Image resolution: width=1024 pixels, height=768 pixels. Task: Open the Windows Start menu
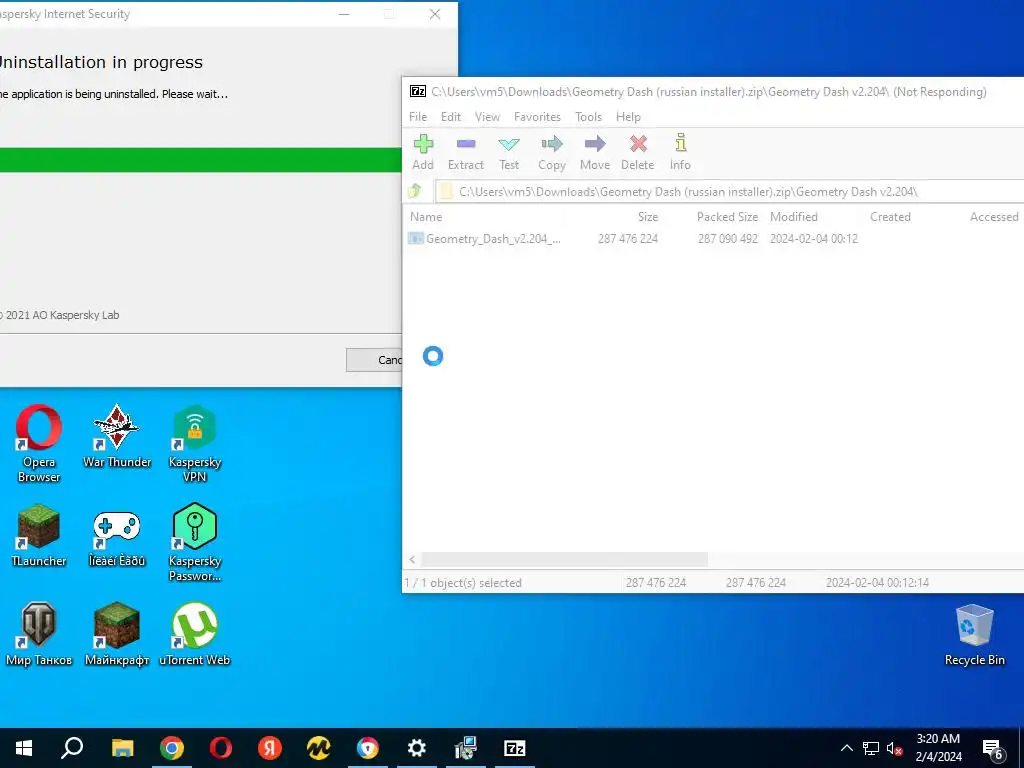click(x=24, y=748)
